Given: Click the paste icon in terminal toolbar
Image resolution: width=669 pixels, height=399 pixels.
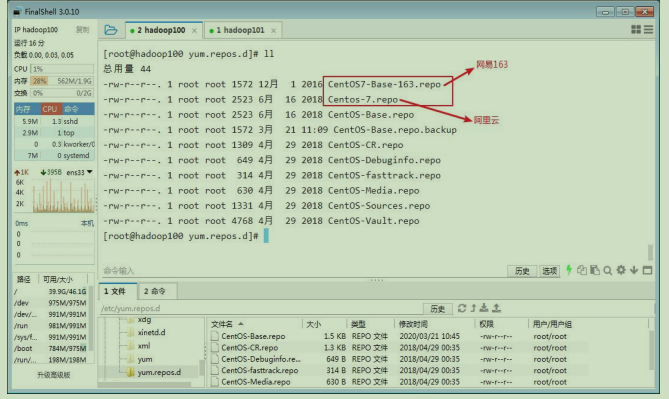Looking at the screenshot, I should [x=595, y=270].
